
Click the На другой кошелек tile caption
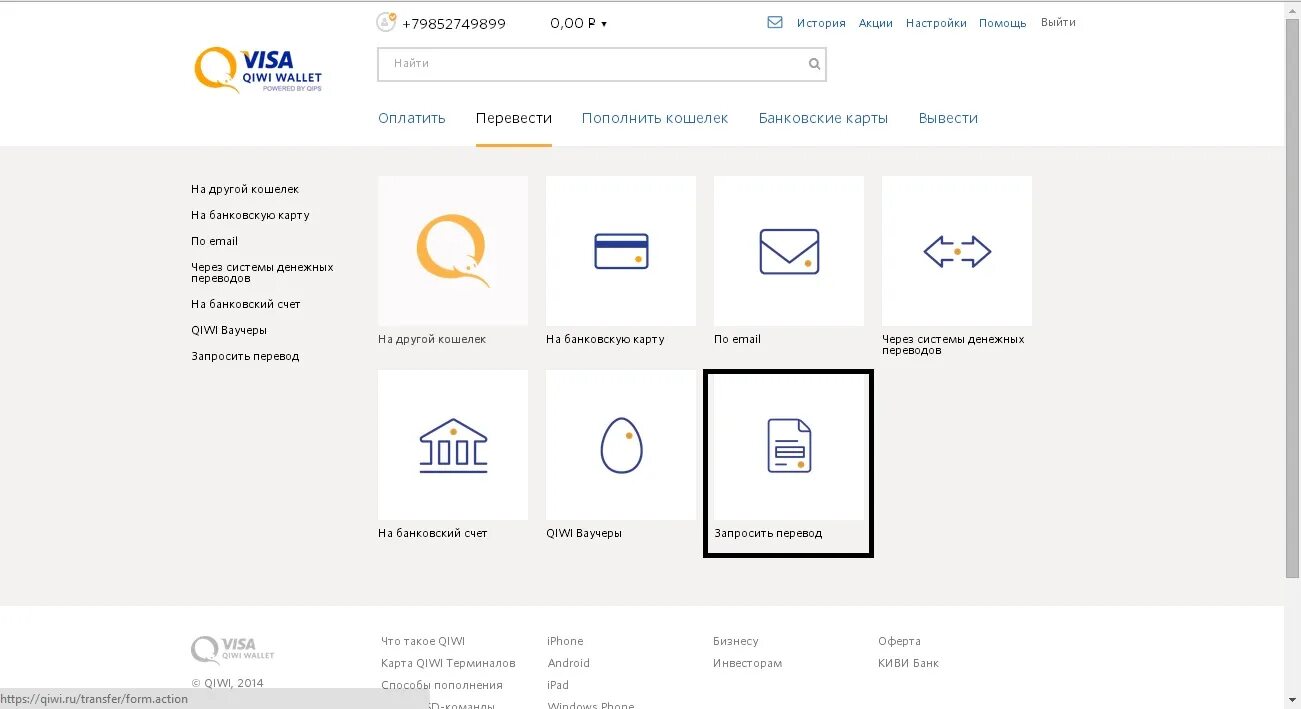click(432, 339)
